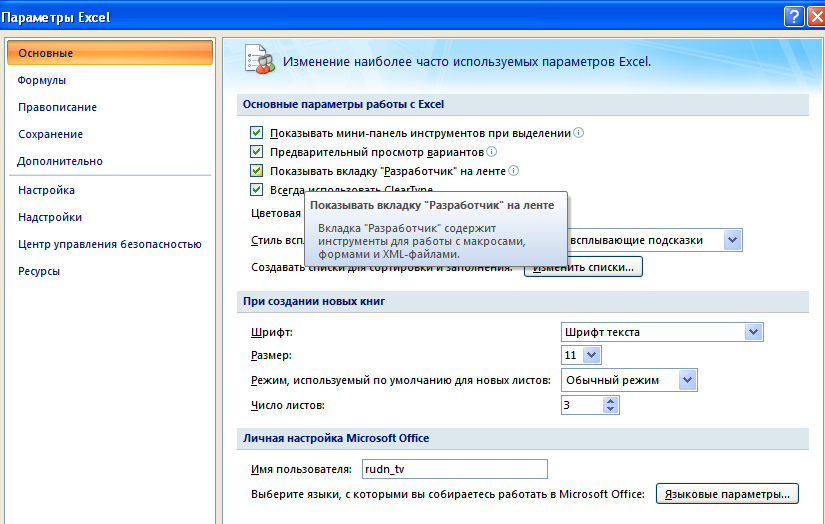Image resolution: width=825 pixels, height=524 pixels.
Task: Click the Личная настройка Microsoft Office heading
Action: (336, 438)
